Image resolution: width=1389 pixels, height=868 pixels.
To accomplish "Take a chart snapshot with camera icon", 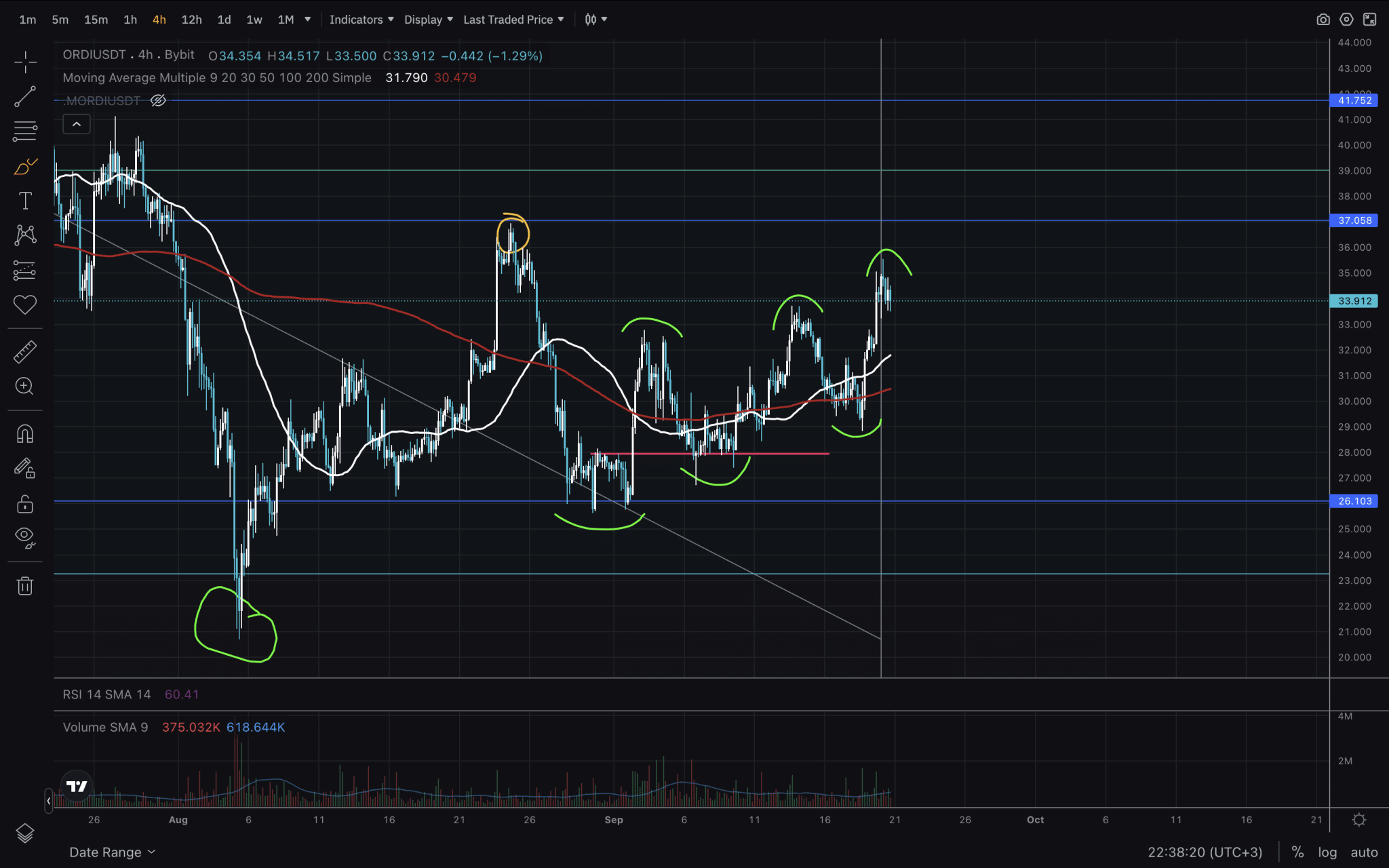I will [x=1323, y=20].
